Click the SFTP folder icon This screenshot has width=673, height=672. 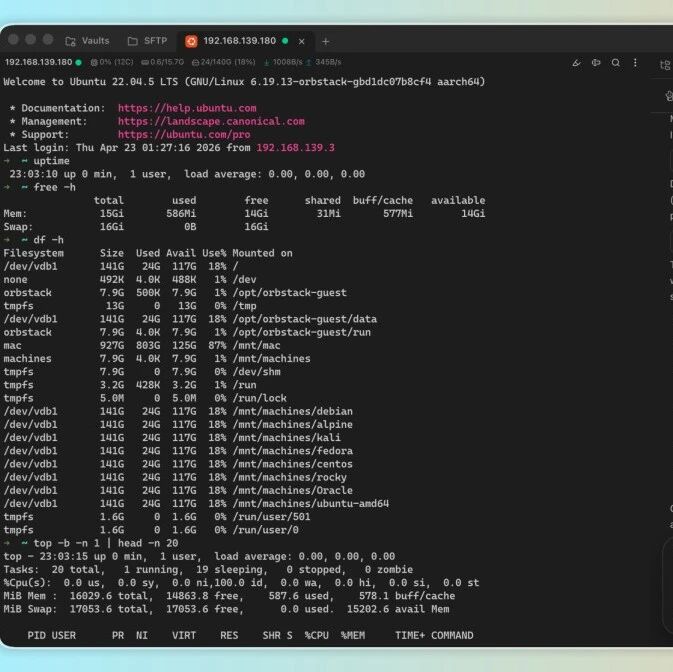[x=133, y=41]
